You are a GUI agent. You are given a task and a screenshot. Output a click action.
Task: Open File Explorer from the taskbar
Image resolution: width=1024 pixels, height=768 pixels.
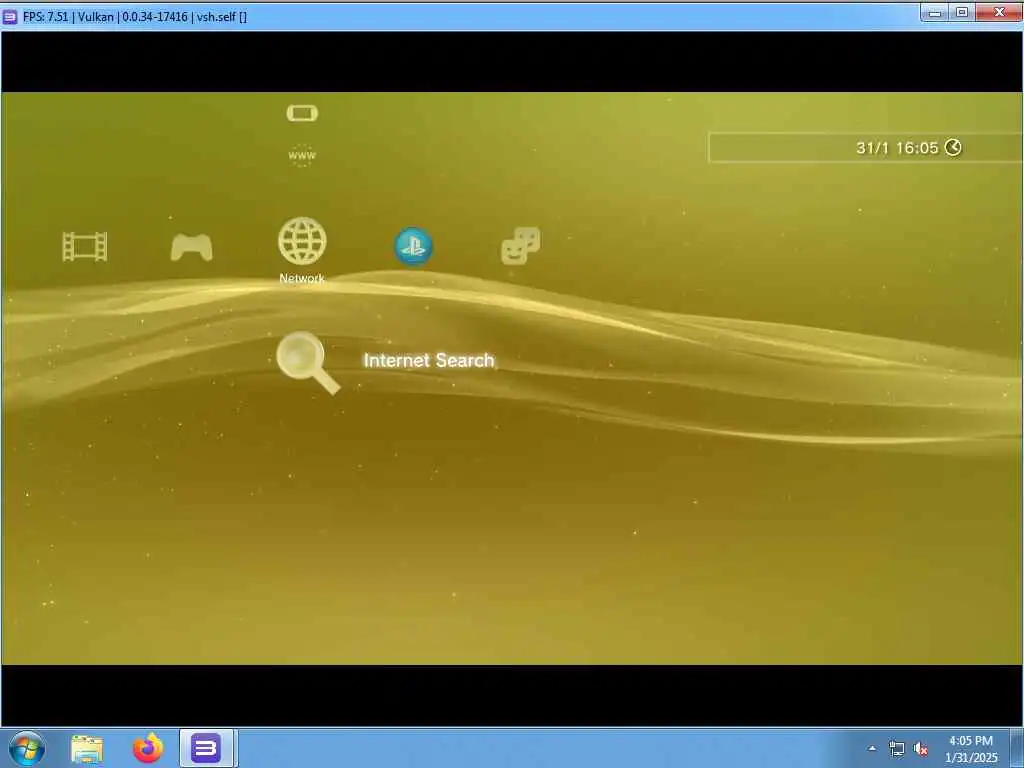tap(87, 748)
